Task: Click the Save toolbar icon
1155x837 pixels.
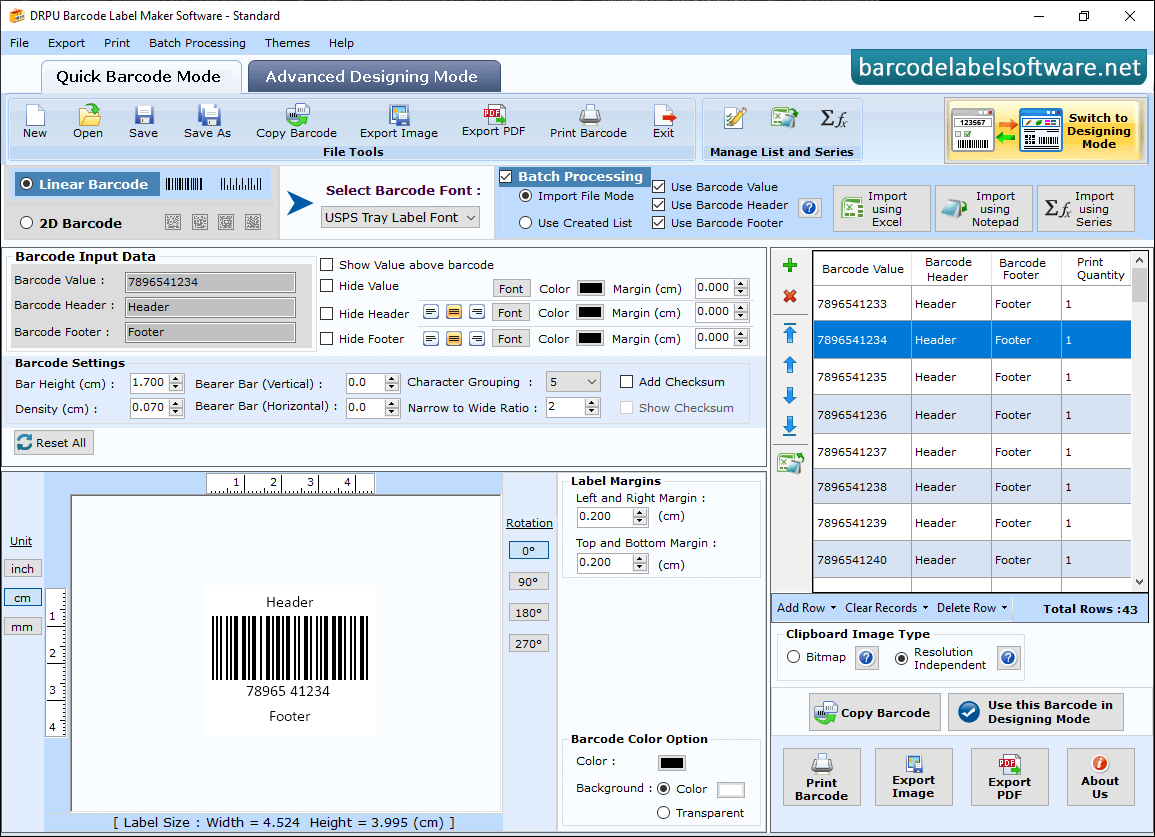Action: click(x=143, y=122)
